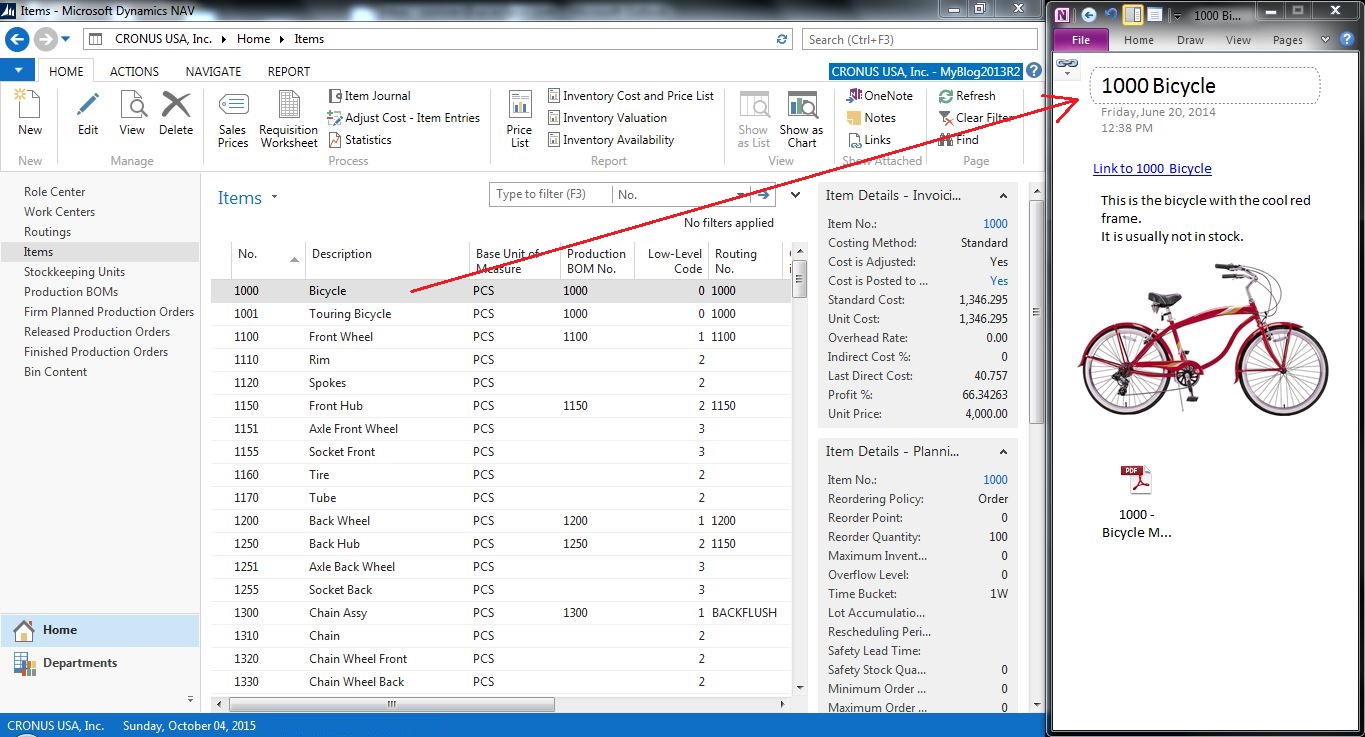Switch to the ACTIONS ribbon tab
The image size is (1365, 737).
(x=134, y=71)
